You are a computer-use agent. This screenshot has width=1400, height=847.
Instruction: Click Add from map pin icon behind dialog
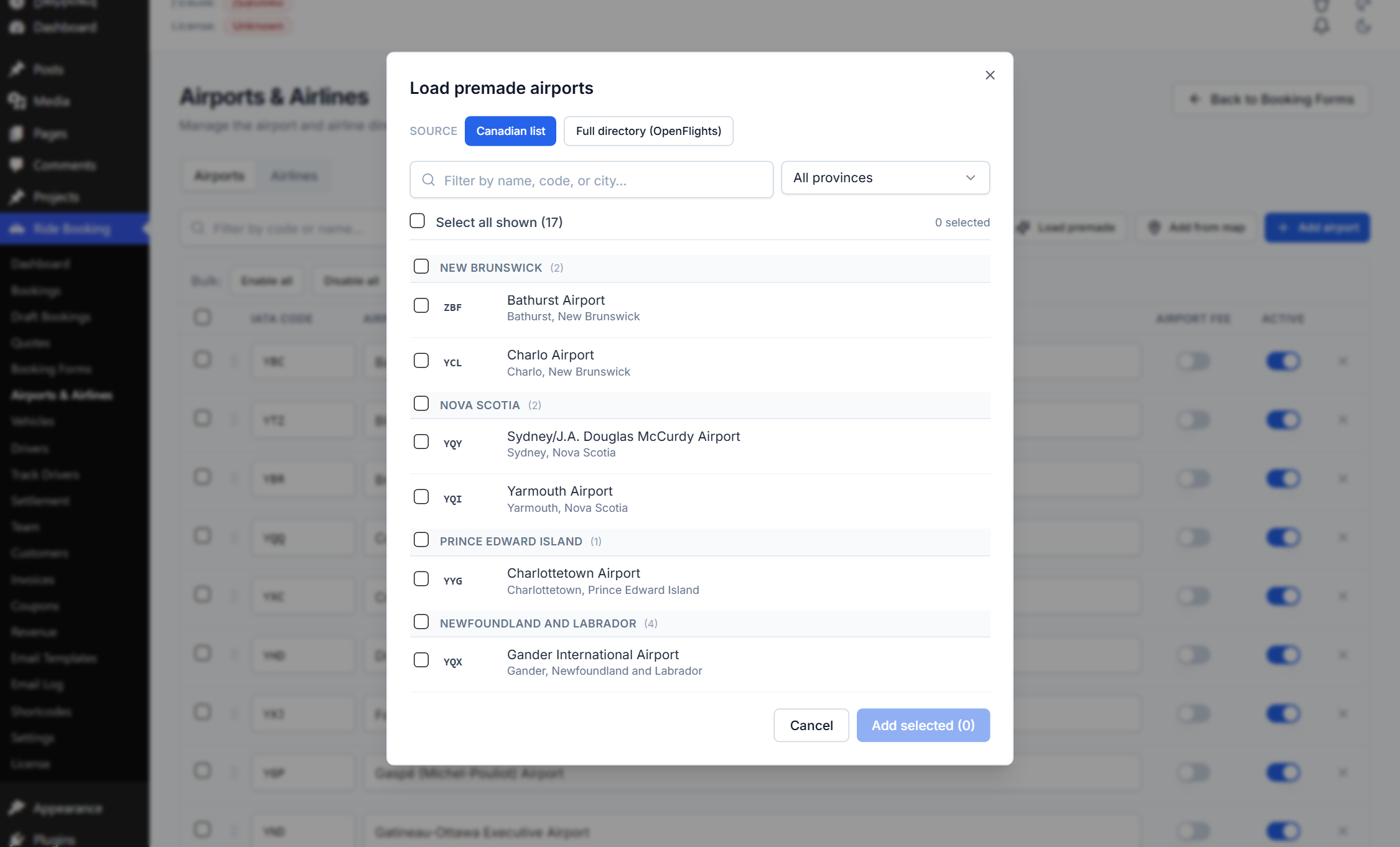click(1154, 228)
